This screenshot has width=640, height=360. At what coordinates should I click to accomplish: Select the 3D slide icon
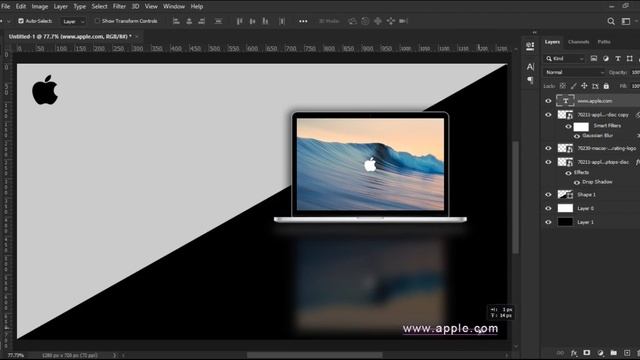click(391, 21)
